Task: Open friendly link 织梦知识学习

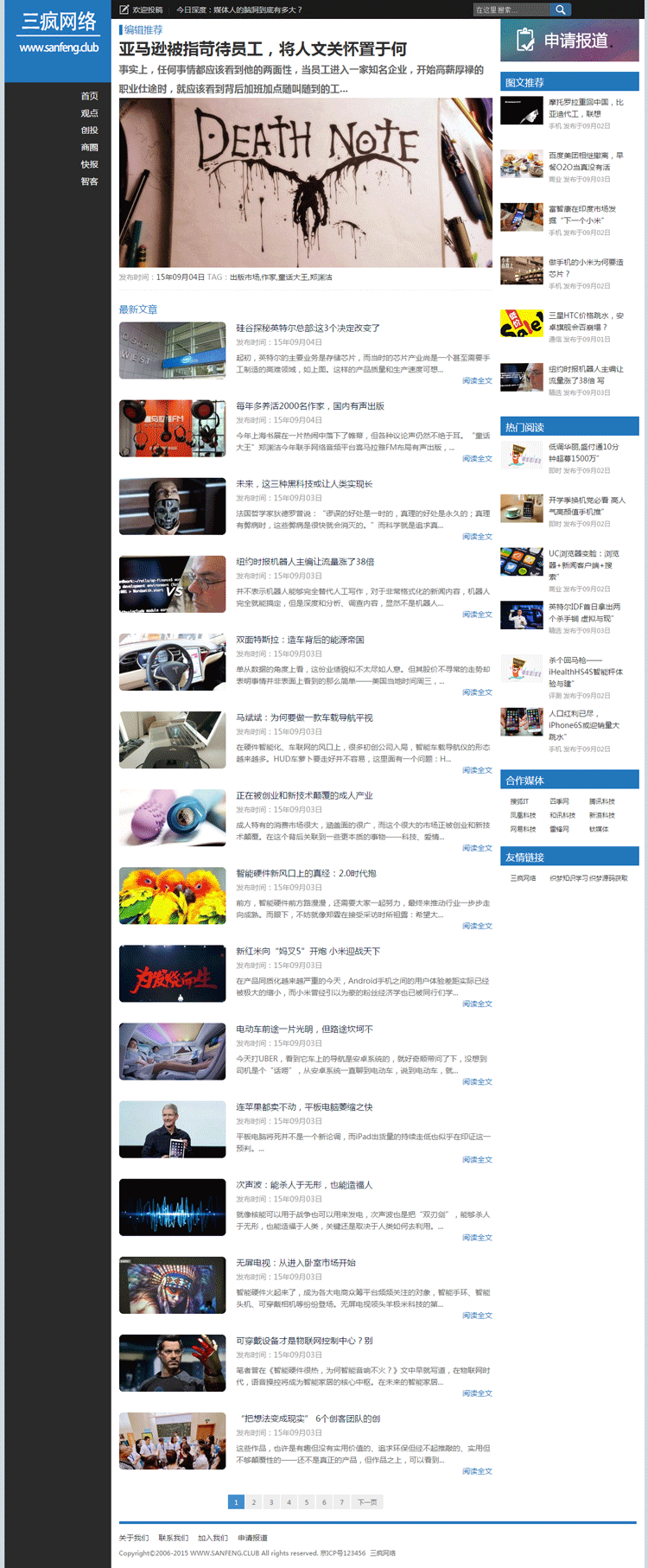Action: coord(569,878)
